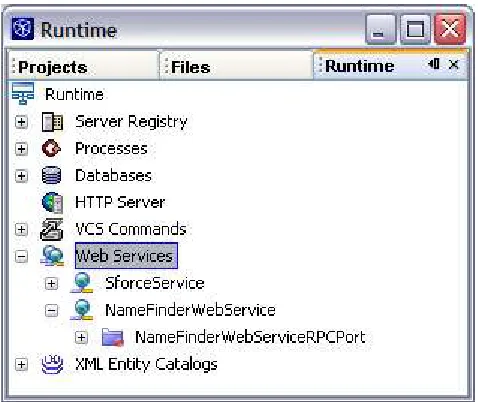Click the root Runtime network icon
478x402 pixels.
23,93
